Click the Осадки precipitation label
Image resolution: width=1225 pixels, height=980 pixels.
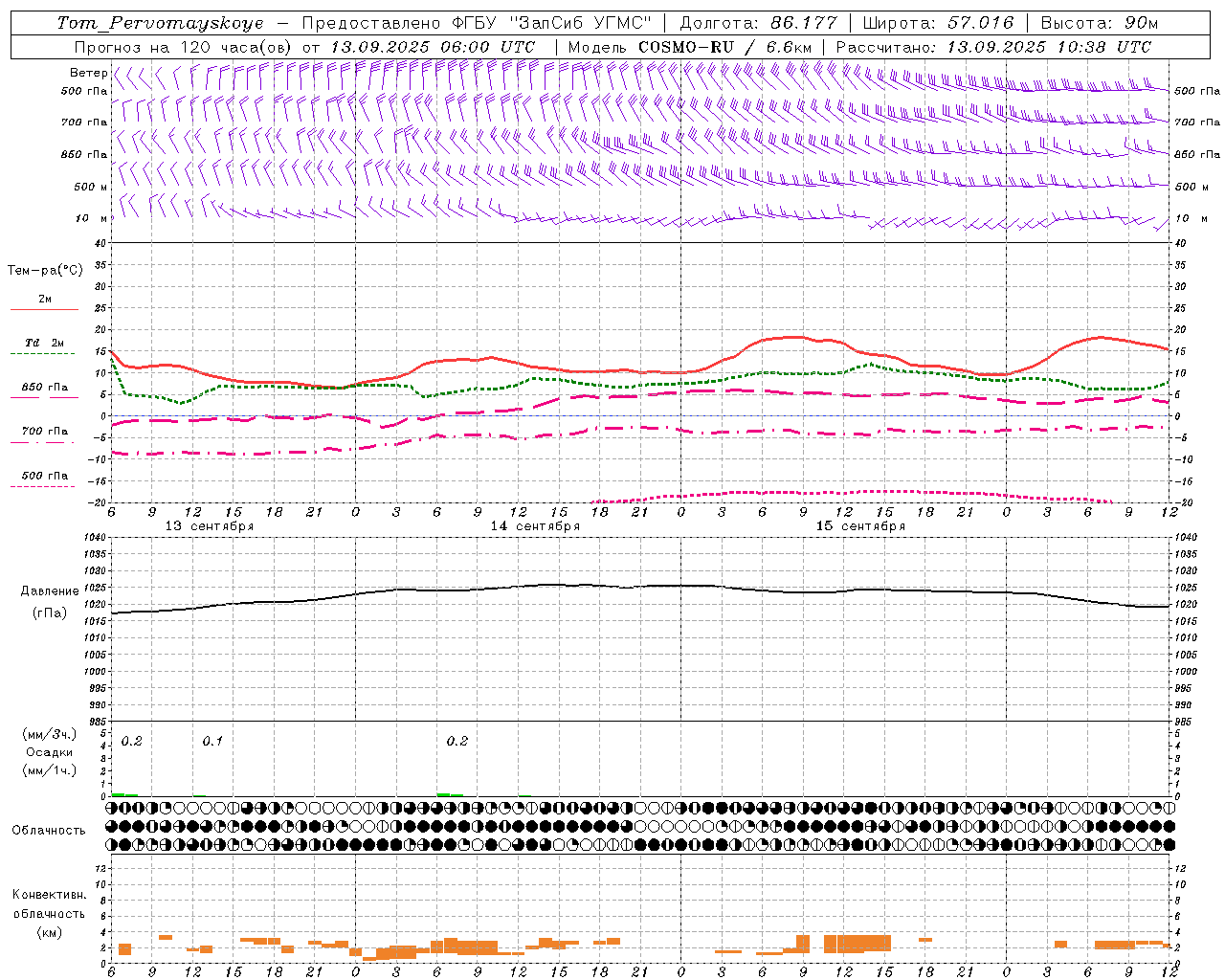(x=49, y=752)
